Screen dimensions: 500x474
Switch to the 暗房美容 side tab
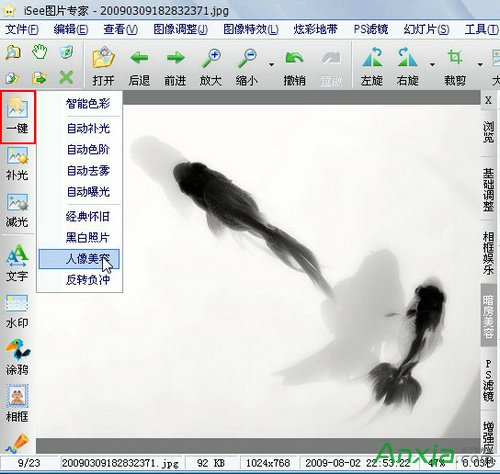(x=488, y=316)
